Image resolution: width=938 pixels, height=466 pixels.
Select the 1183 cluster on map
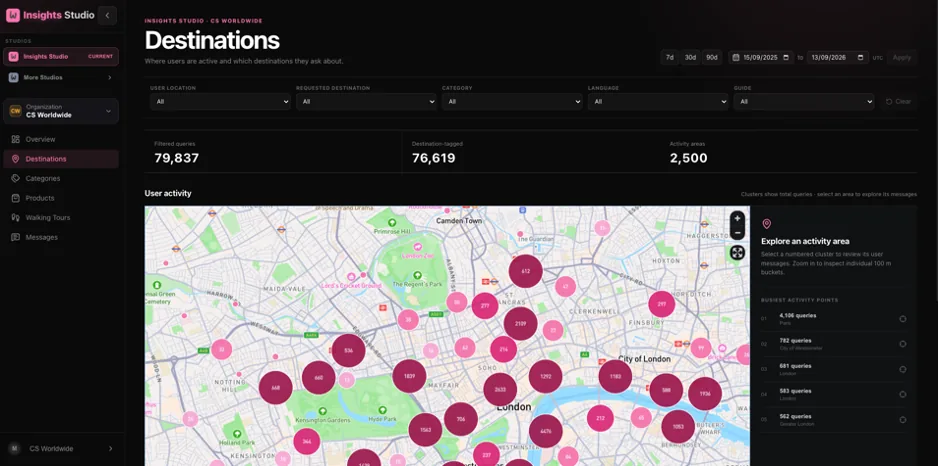point(616,376)
